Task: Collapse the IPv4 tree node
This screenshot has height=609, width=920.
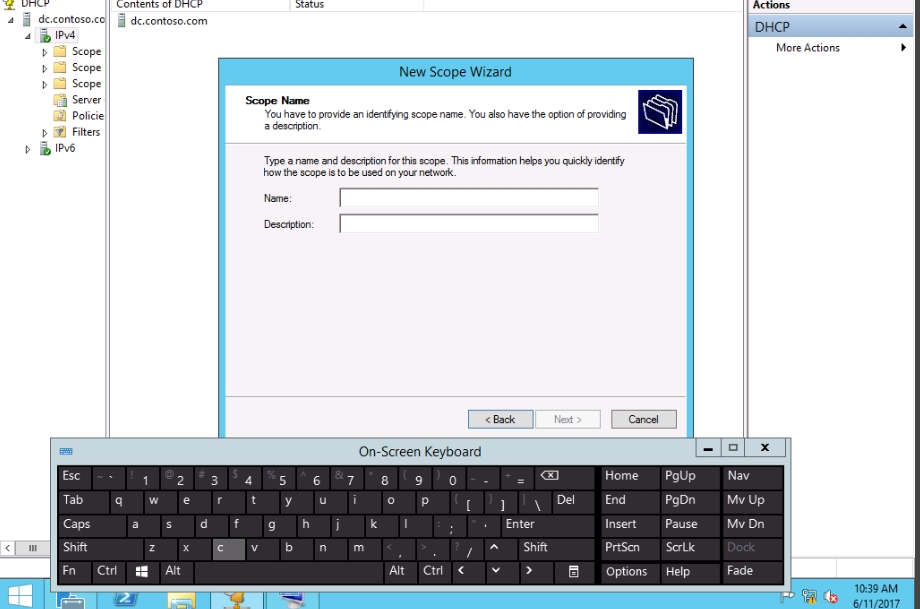Action: [28, 36]
